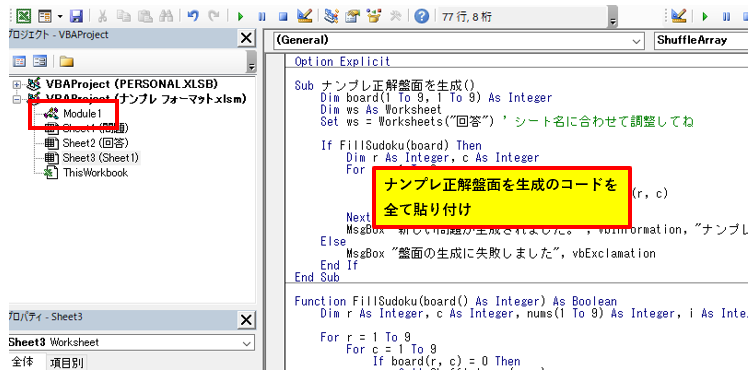Toggle Folders icon in project panel

coord(66,61)
